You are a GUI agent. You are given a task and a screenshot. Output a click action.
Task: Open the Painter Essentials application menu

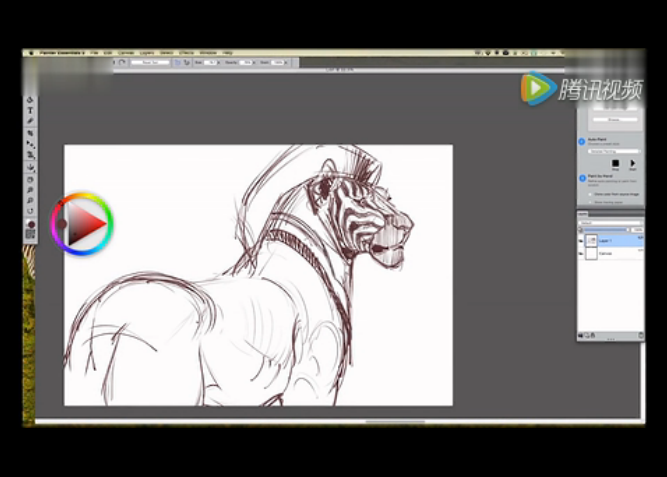pyautogui.click(x=62, y=53)
